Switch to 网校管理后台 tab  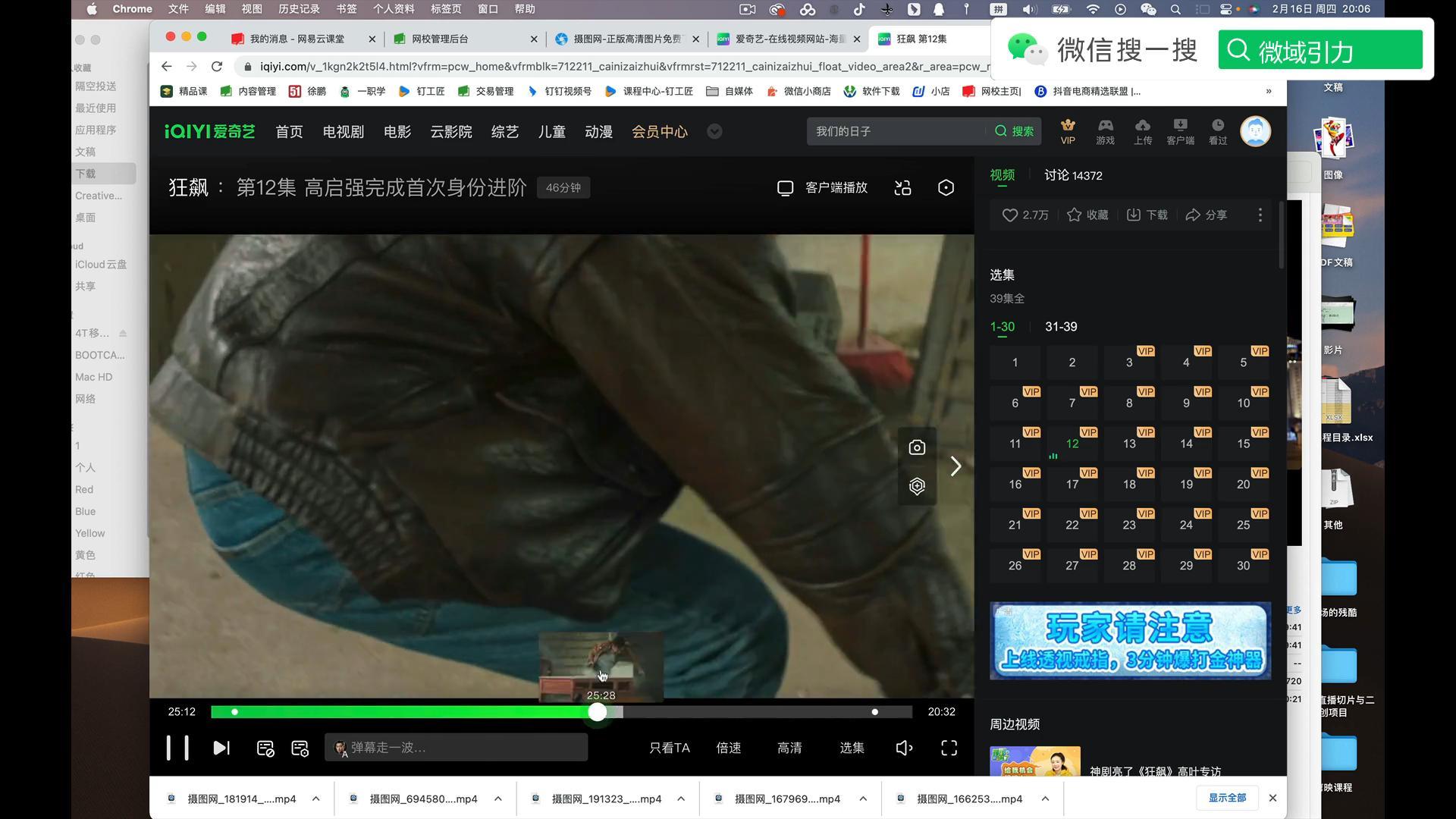(466, 39)
